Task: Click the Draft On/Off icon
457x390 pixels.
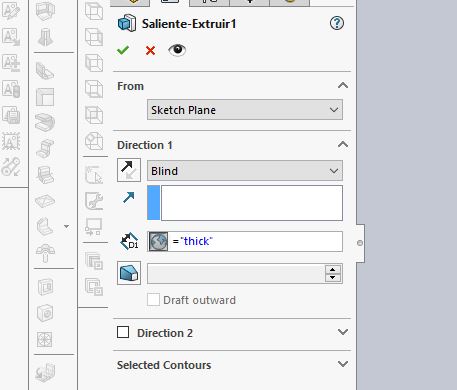Action: click(x=129, y=273)
